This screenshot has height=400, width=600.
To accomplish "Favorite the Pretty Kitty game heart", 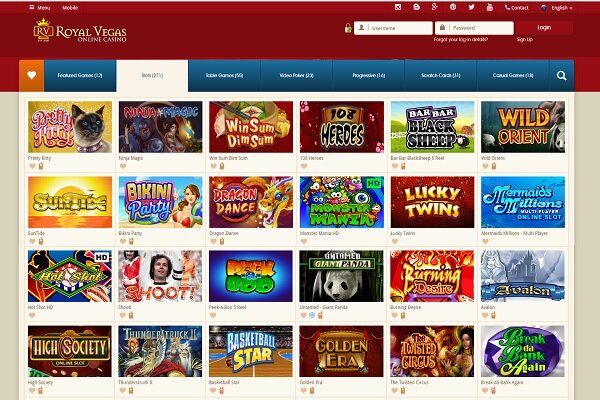I will 32,166.
